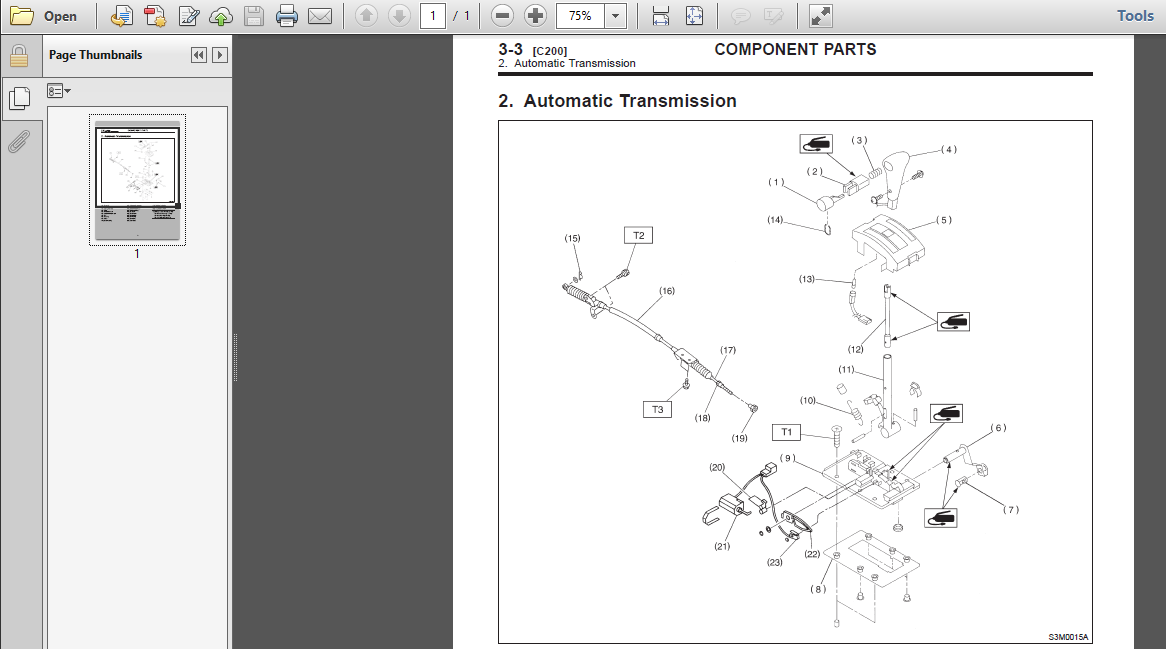
Task: Click the Zoom Out minus button
Action: coord(503,16)
